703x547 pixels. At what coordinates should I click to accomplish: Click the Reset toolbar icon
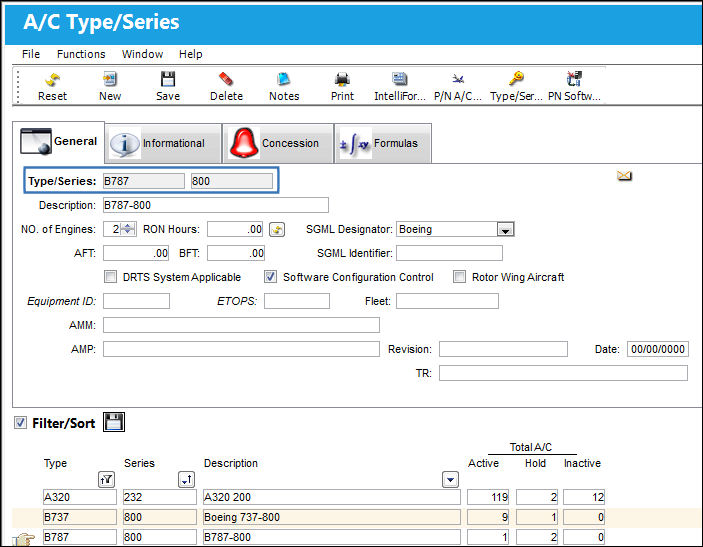coord(52,79)
